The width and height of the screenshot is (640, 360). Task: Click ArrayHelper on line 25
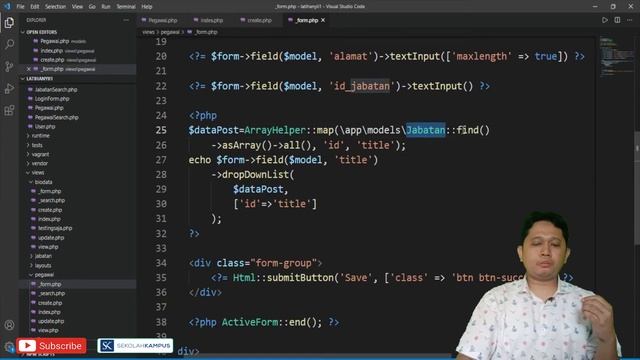275,130
